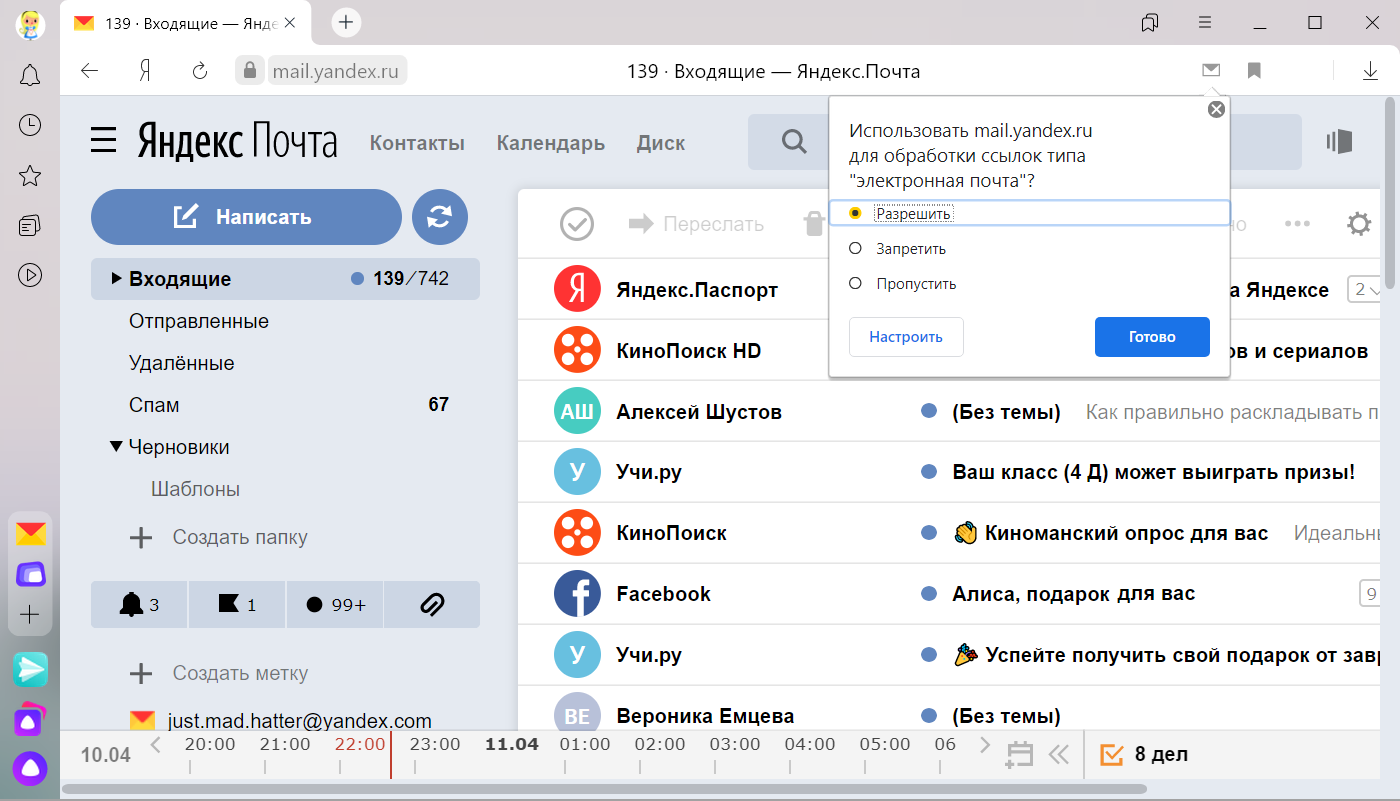Expand the Яндекс.Паспорт thread counter 2
The image size is (1400, 801).
(1365, 290)
